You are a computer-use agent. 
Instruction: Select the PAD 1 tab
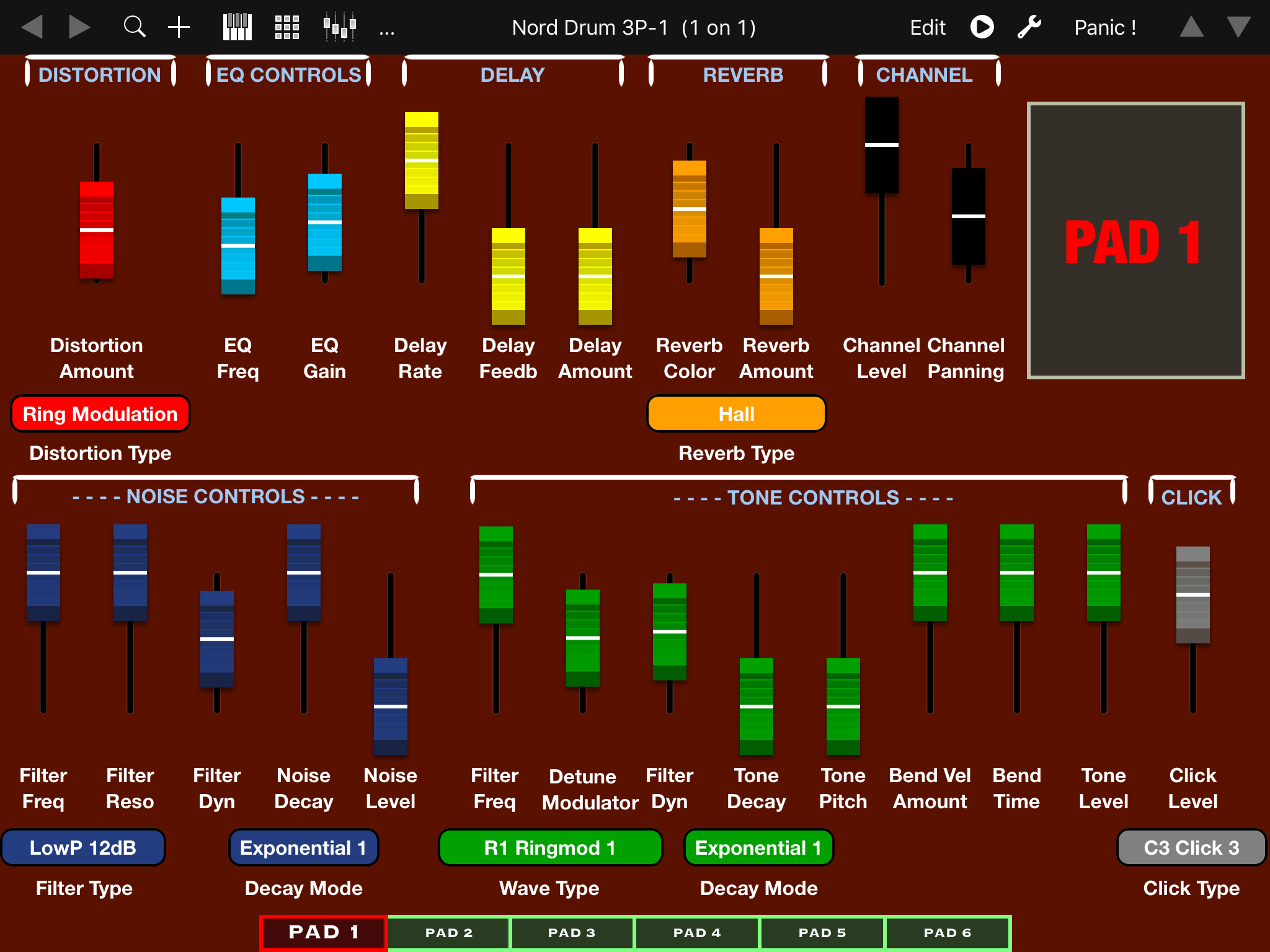tap(324, 933)
